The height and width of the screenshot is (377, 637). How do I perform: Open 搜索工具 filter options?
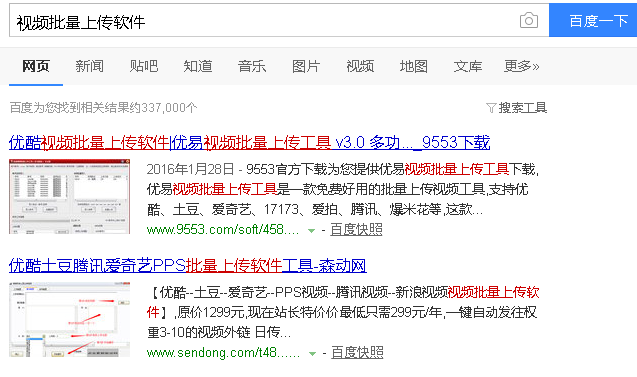coord(522,108)
